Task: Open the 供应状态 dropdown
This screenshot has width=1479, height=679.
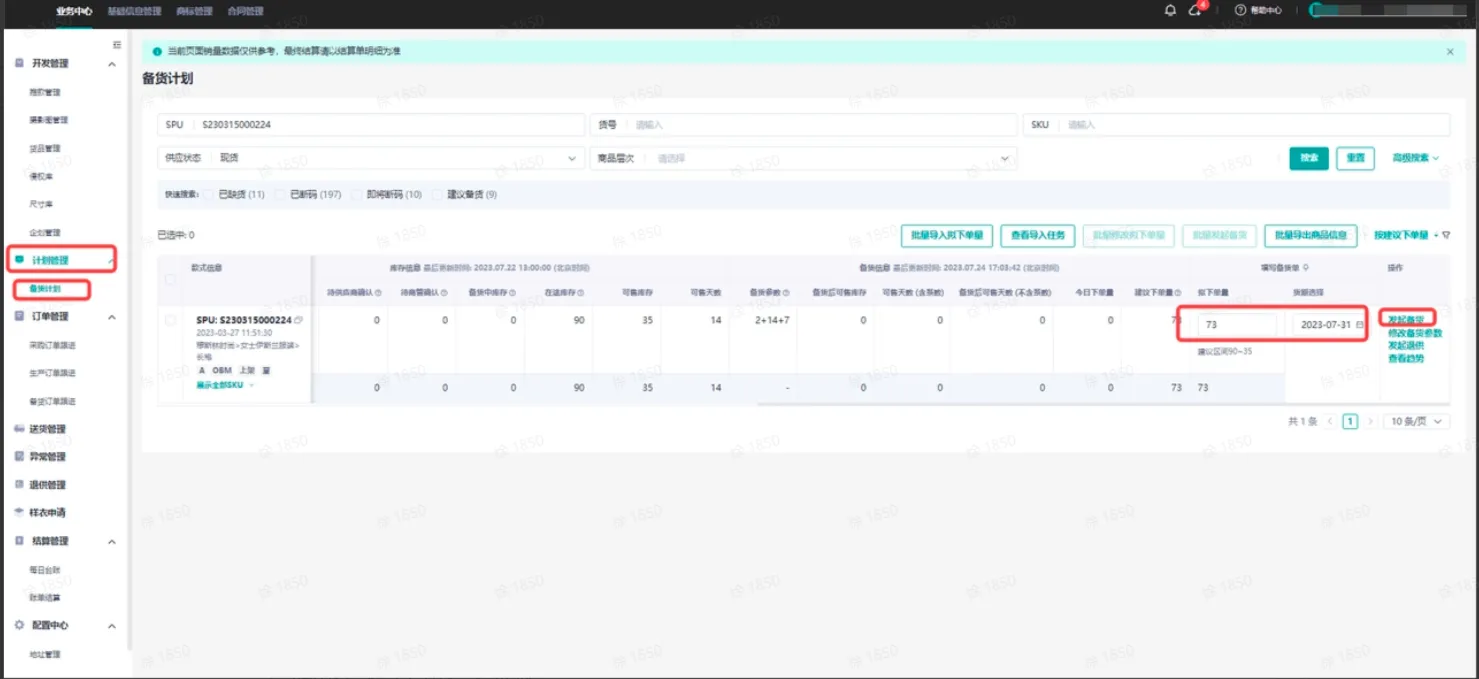Action: pyautogui.click(x=371, y=158)
